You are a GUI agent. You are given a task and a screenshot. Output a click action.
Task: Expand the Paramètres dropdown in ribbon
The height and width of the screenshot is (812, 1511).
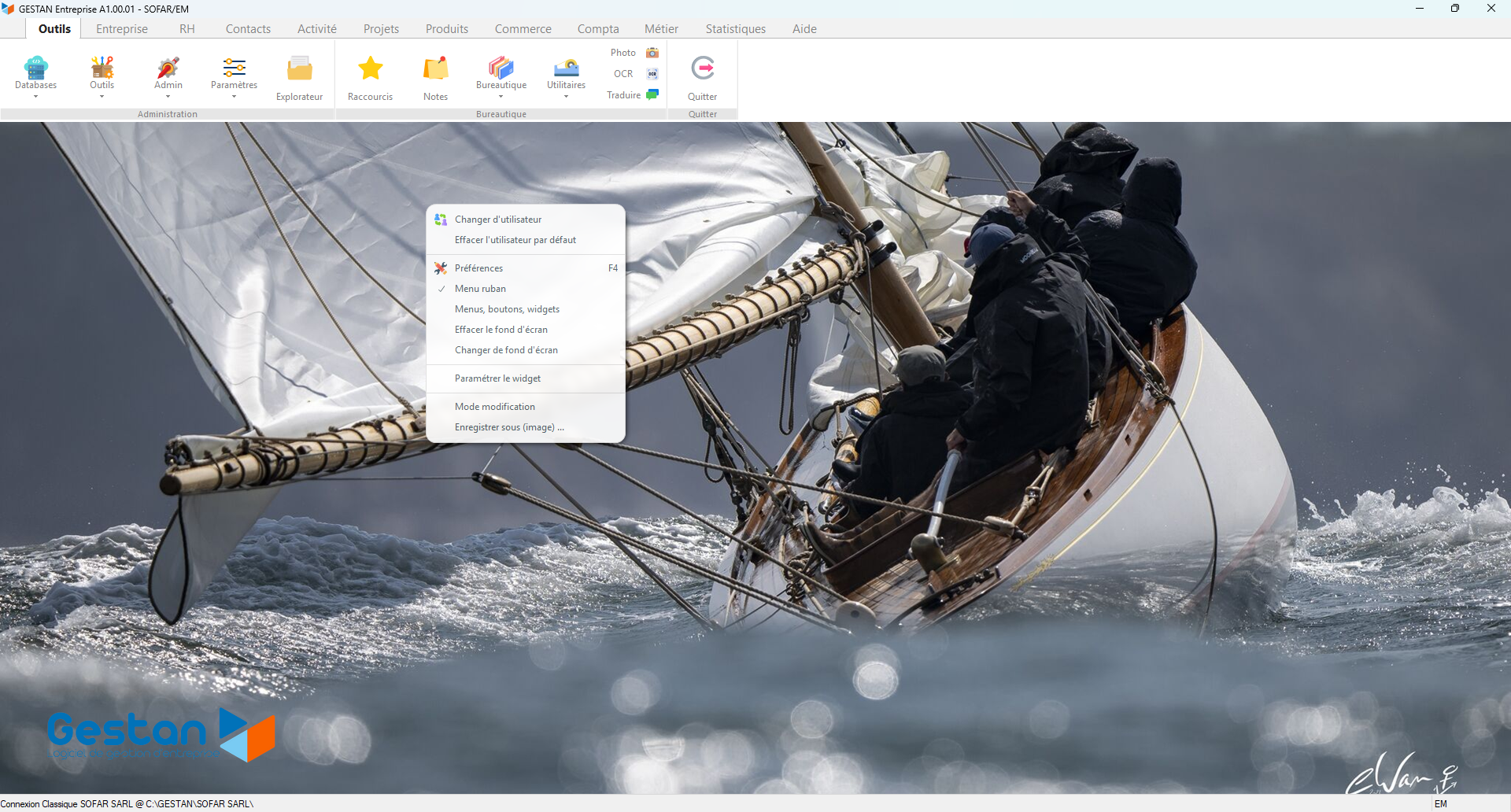234,97
